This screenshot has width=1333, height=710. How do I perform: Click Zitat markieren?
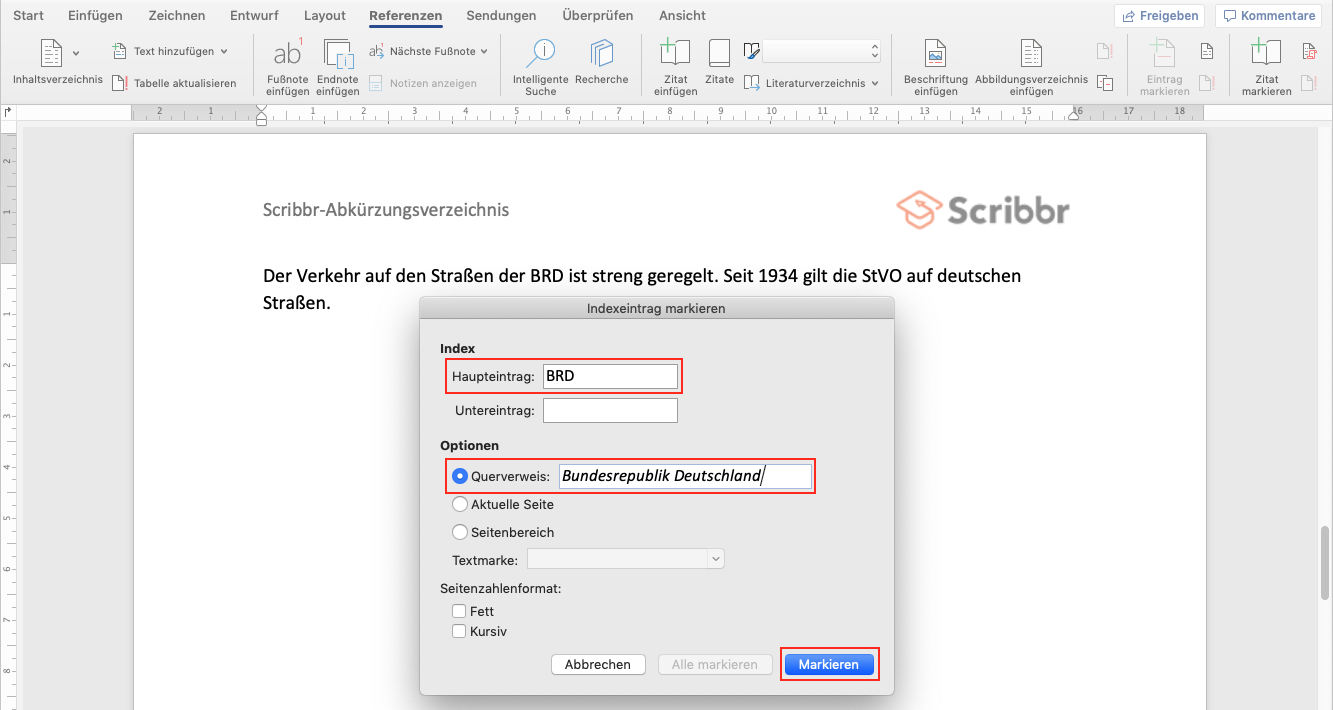point(1266,68)
